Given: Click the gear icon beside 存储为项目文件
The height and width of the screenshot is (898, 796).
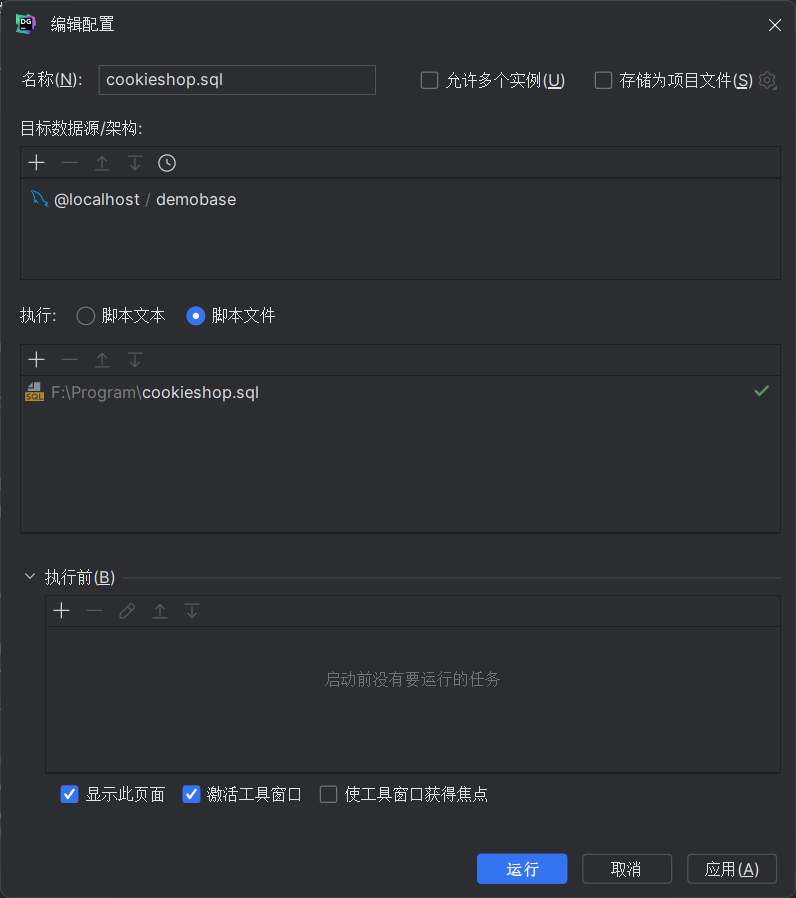Looking at the screenshot, I should click(767, 81).
